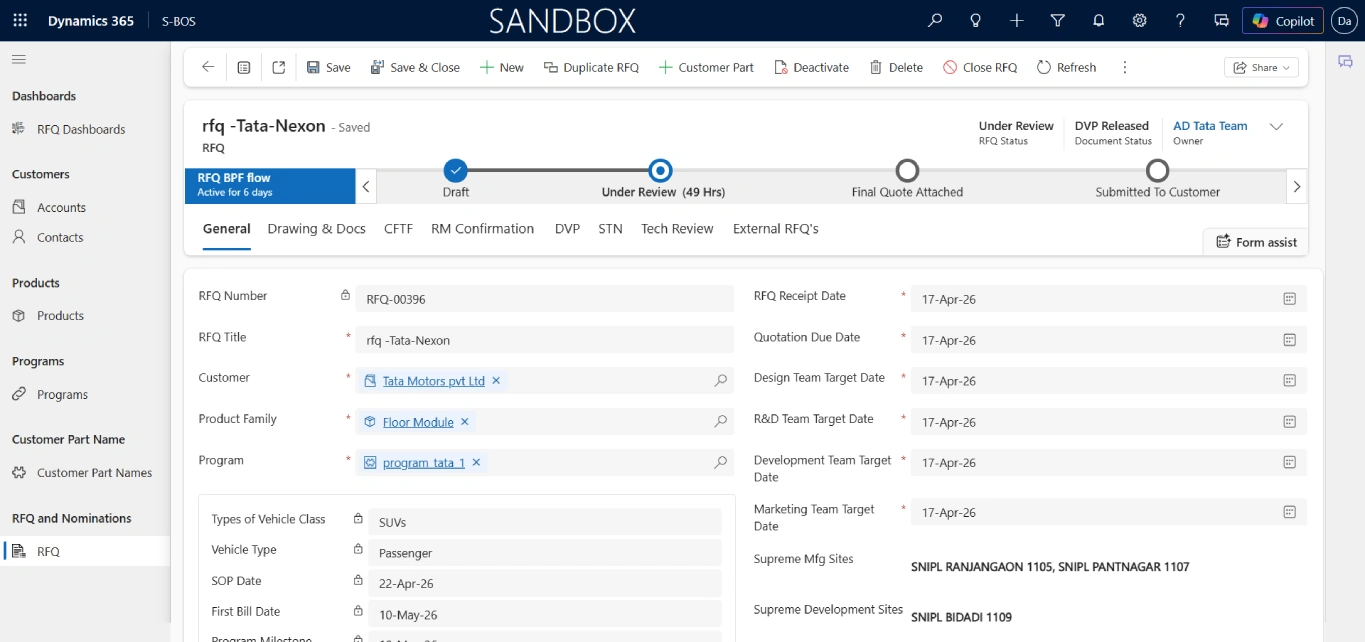Switch to the STN tab
Screen dimensions: 1365x642
[610, 229]
